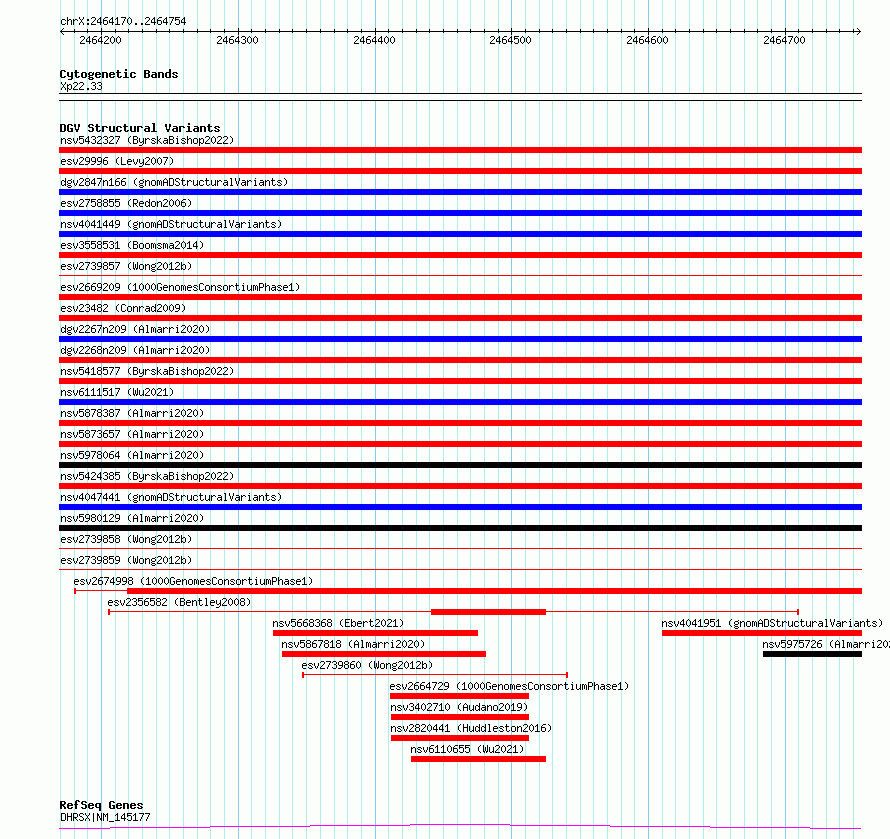Viewport: 890px width, 839px height.
Task: Select the nsv6110655 (Wu2021) label
Action: tap(467, 749)
